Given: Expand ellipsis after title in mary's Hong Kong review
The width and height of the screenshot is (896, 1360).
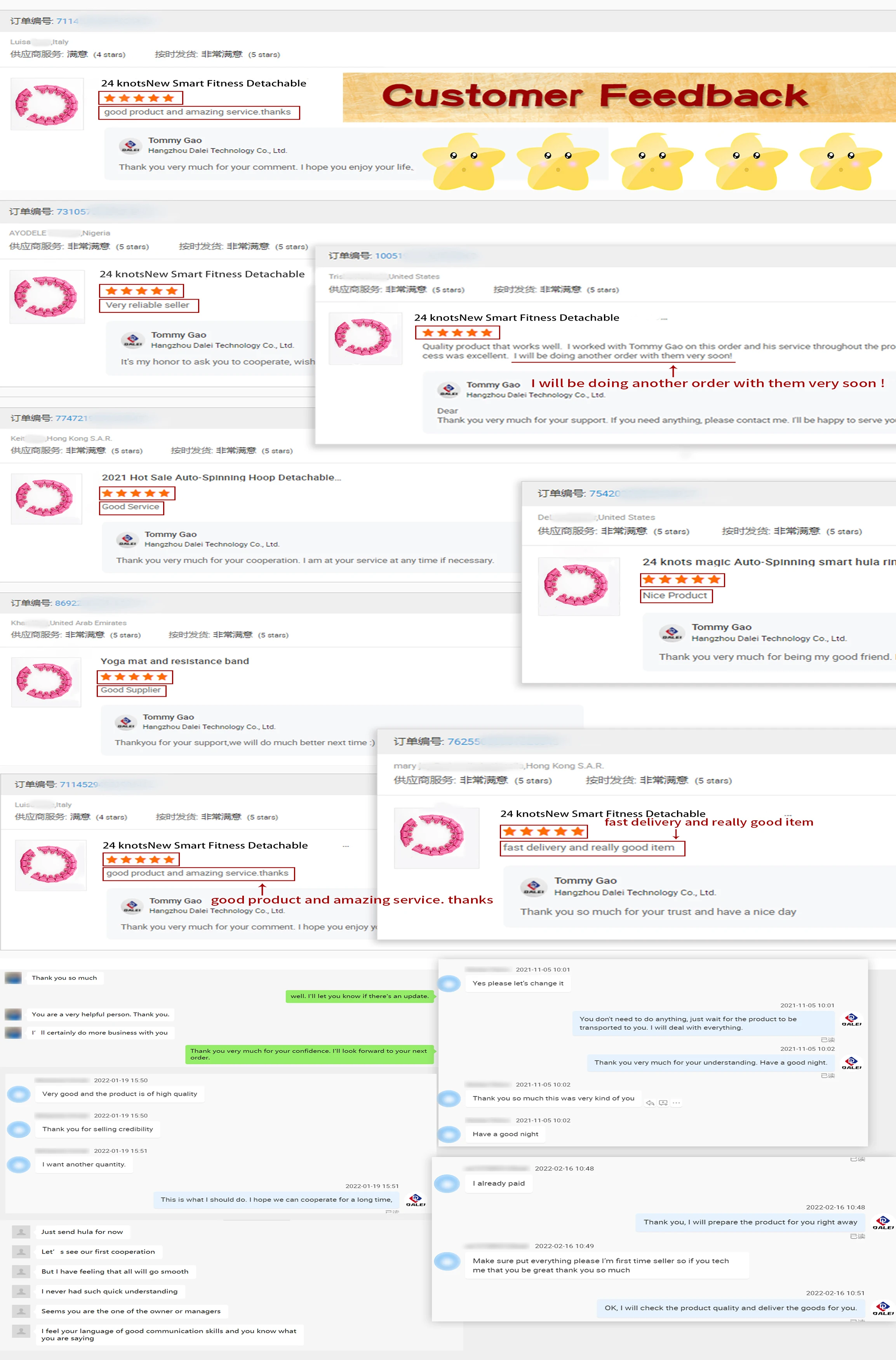Looking at the screenshot, I should 788,814.
